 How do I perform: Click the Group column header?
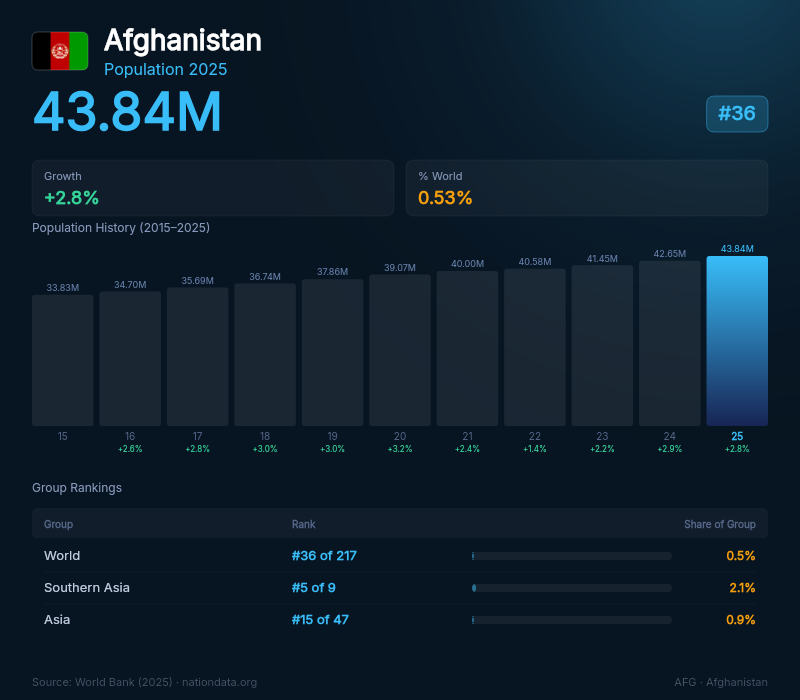tap(58, 524)
